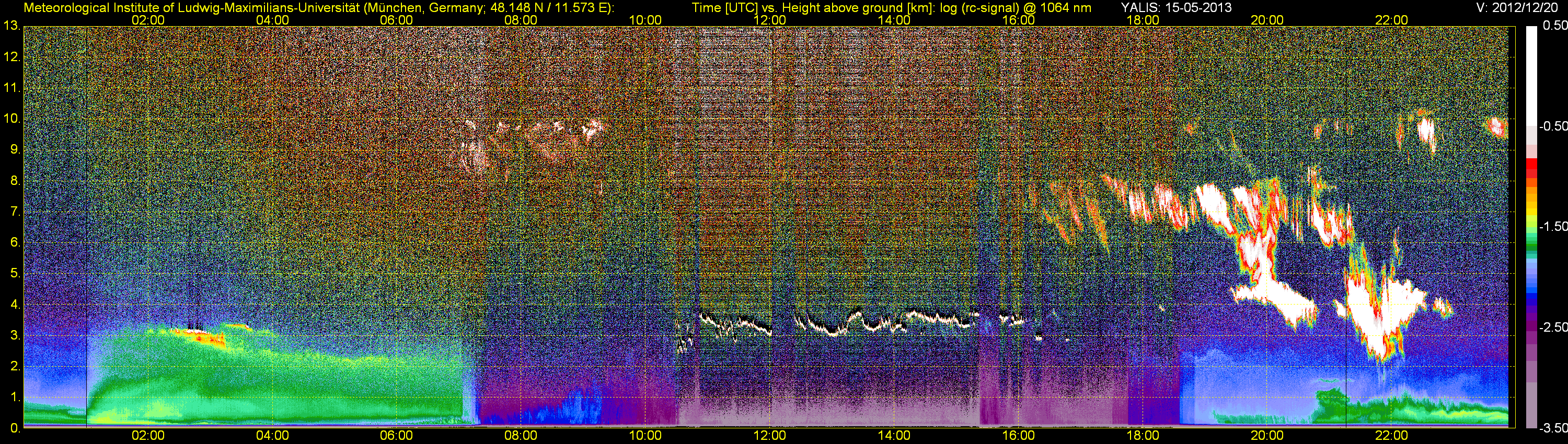Screen dimensions: 1568x444
Task: Pick the 12 km tick label on the height axis
Action: pyautogui.click(x=11, y=57)
